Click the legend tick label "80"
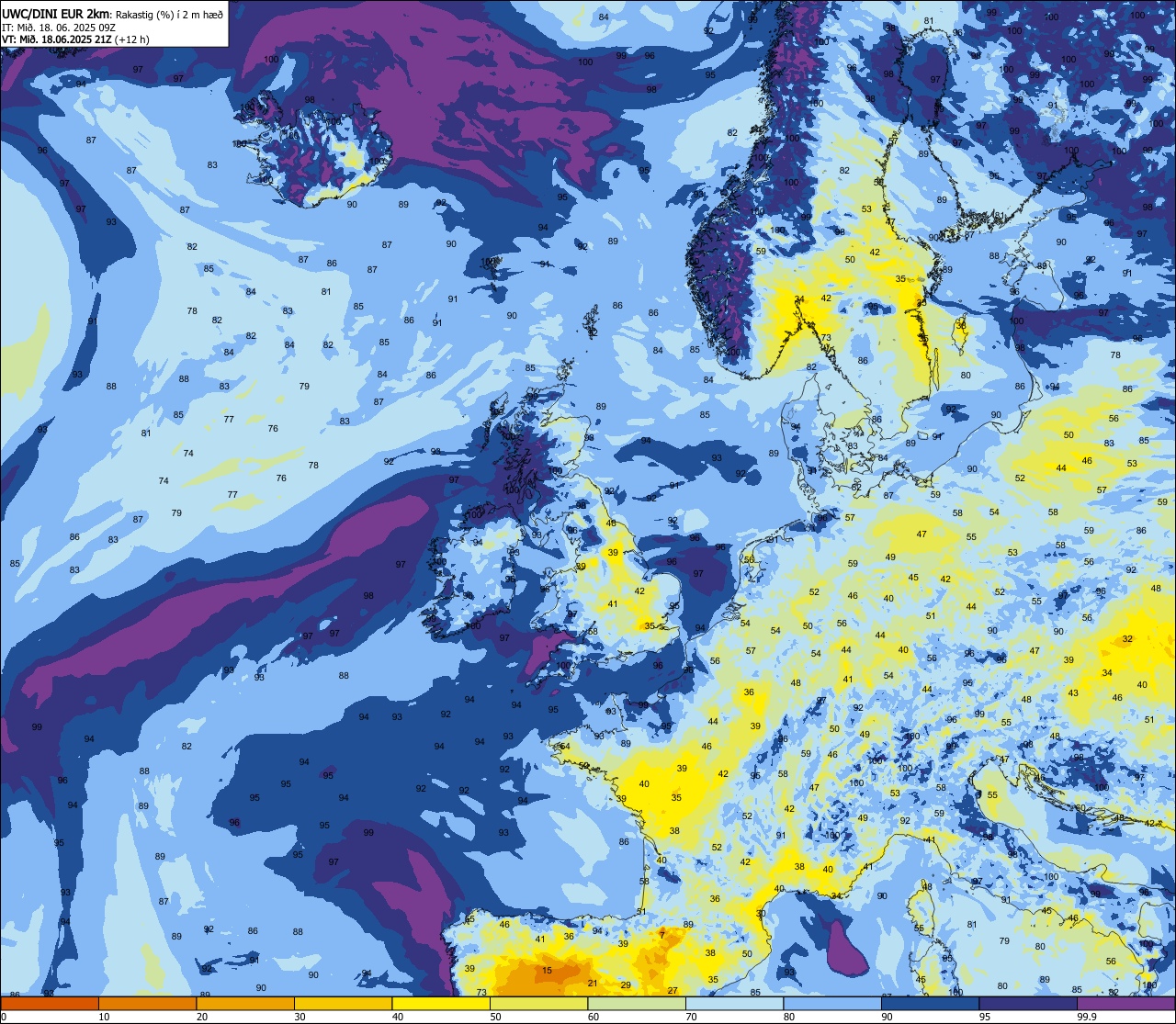1176x1024 pixels. pos(789,1017)
